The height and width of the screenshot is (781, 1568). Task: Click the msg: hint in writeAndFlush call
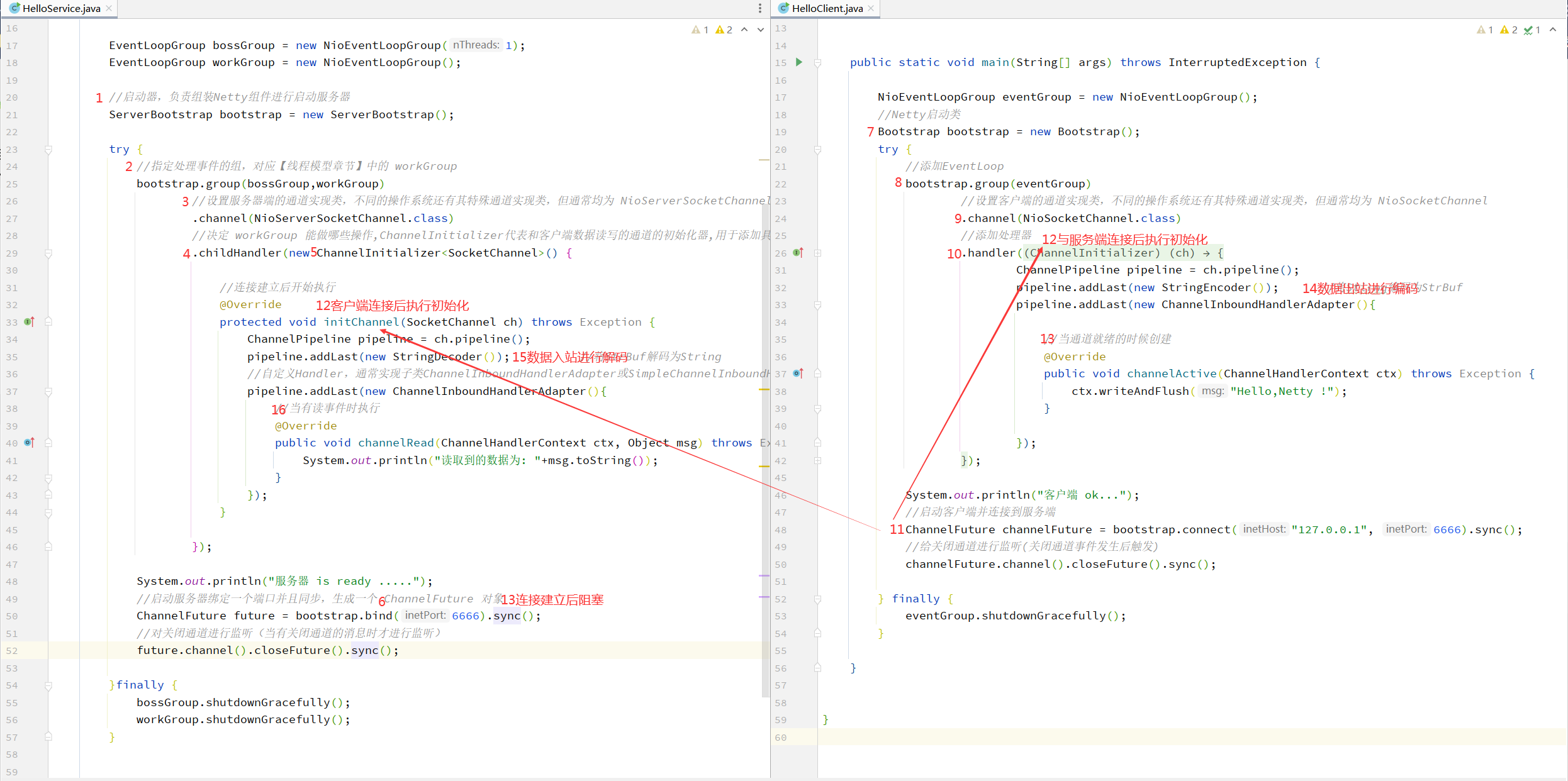tap(1212, 390)
